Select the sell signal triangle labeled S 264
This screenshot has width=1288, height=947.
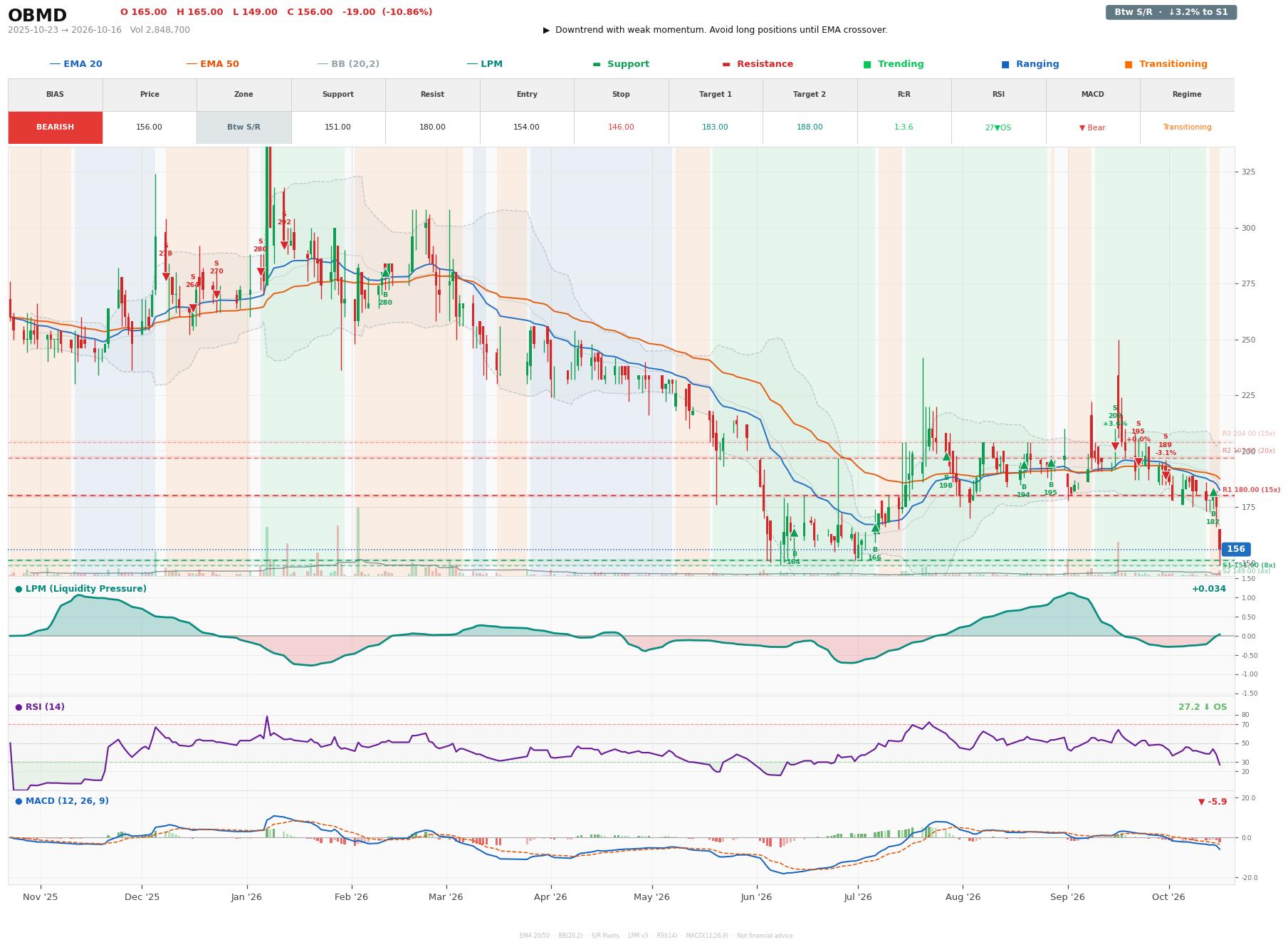click(x=193, y=308)
